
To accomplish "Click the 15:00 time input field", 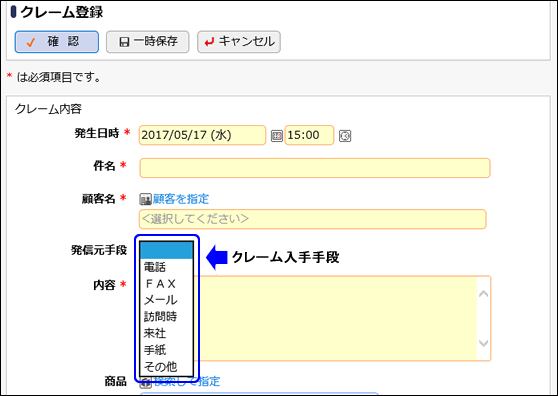I will (309, 135).
